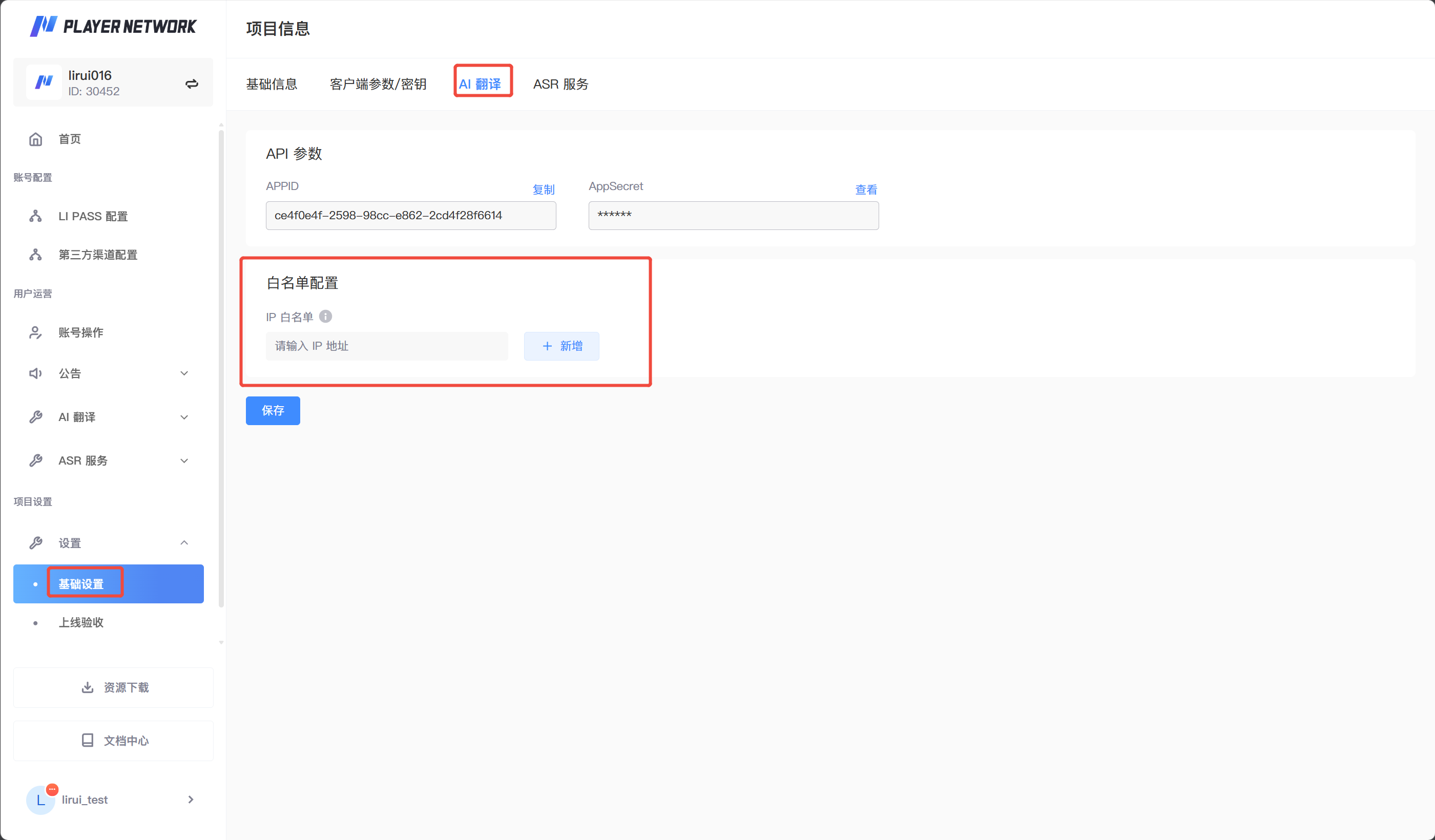This screenshot has width=1435, height=840.
Task: Select the AI 翻译 tab
Action: (x=480, y=85)
